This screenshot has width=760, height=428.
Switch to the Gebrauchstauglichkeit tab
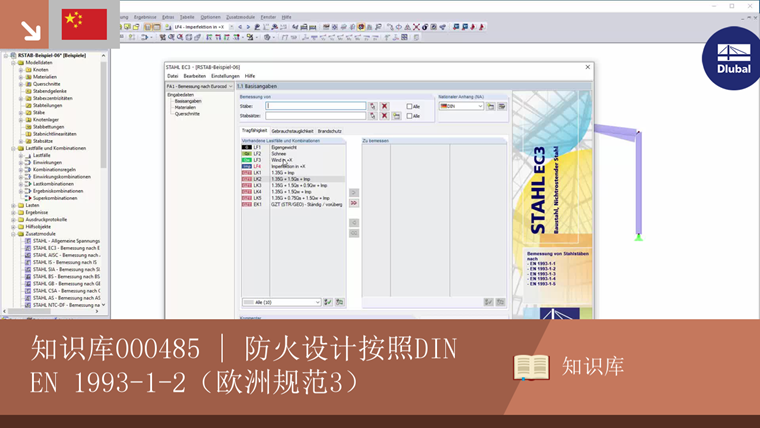point(292,131)
